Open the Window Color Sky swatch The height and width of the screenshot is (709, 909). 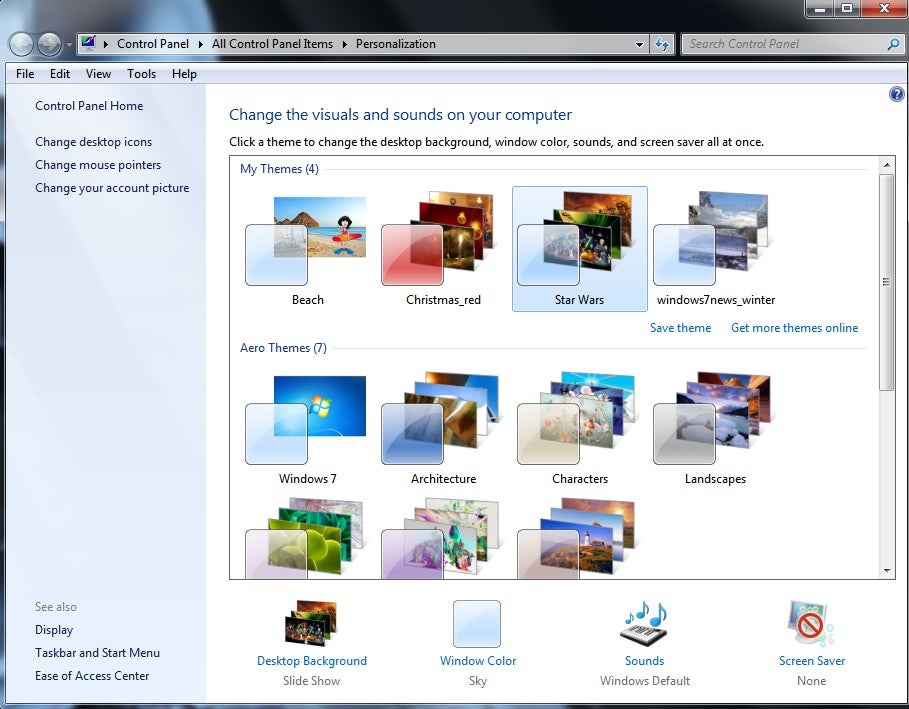pyautogui.click(x=477, y=624)
